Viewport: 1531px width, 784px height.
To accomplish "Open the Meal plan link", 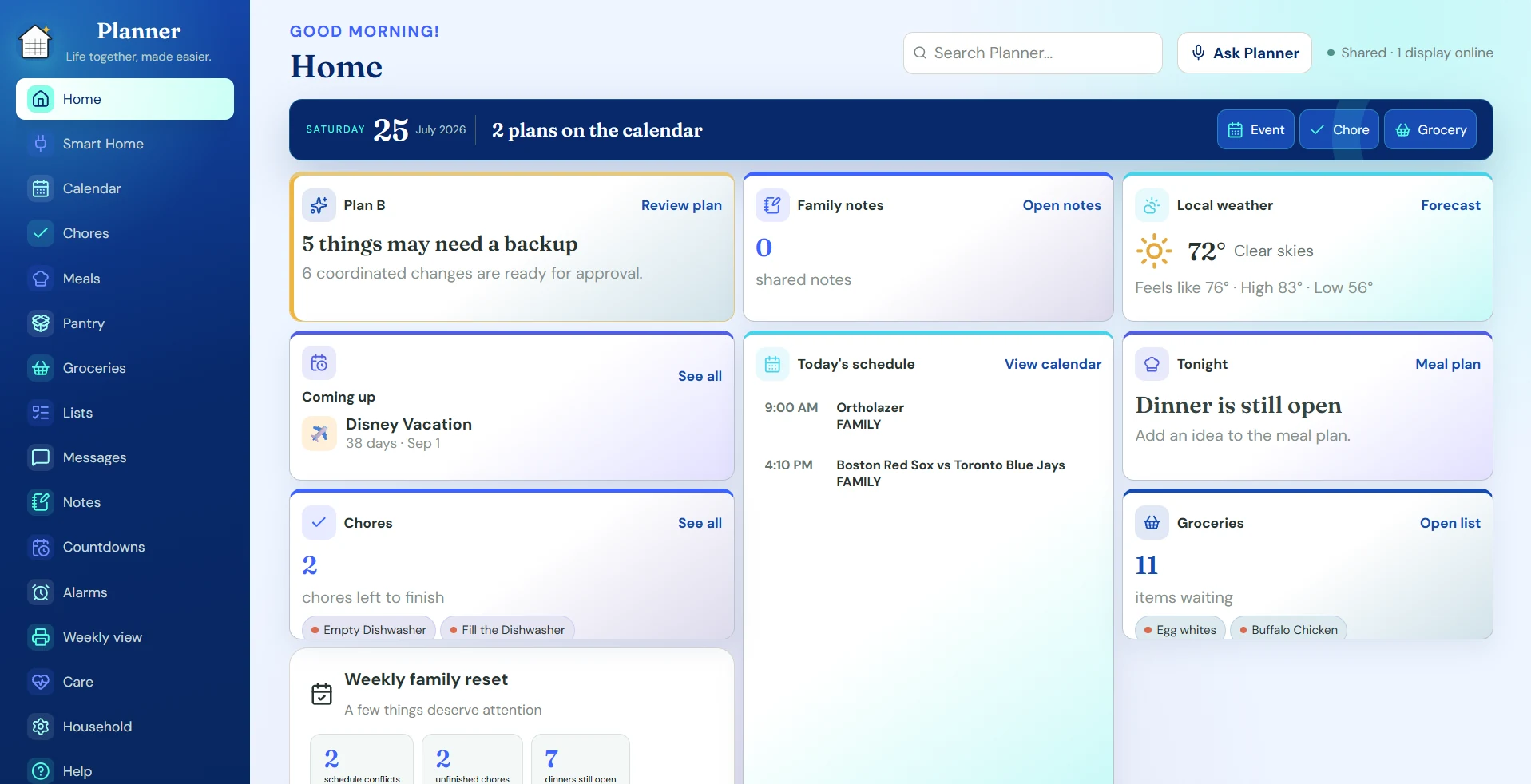I will [1448, 364].
